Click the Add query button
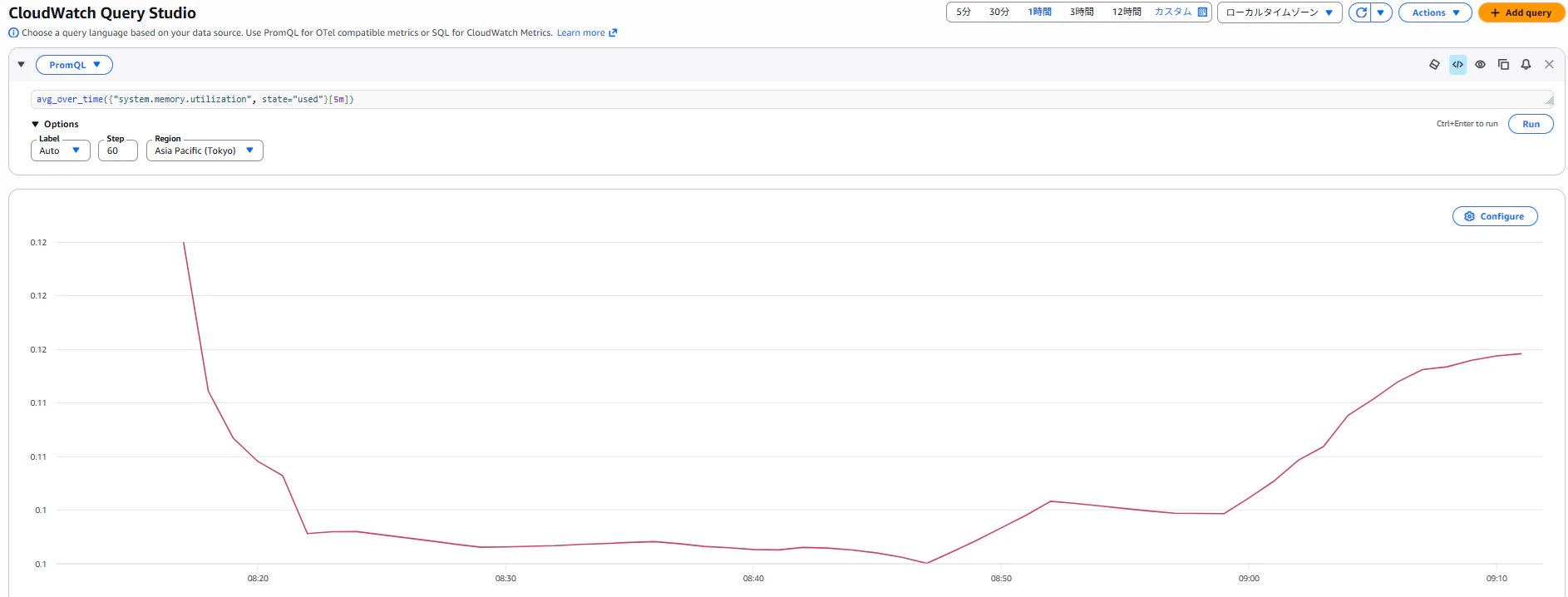This screenshot has height=597, width=1568. point(1521,12)
